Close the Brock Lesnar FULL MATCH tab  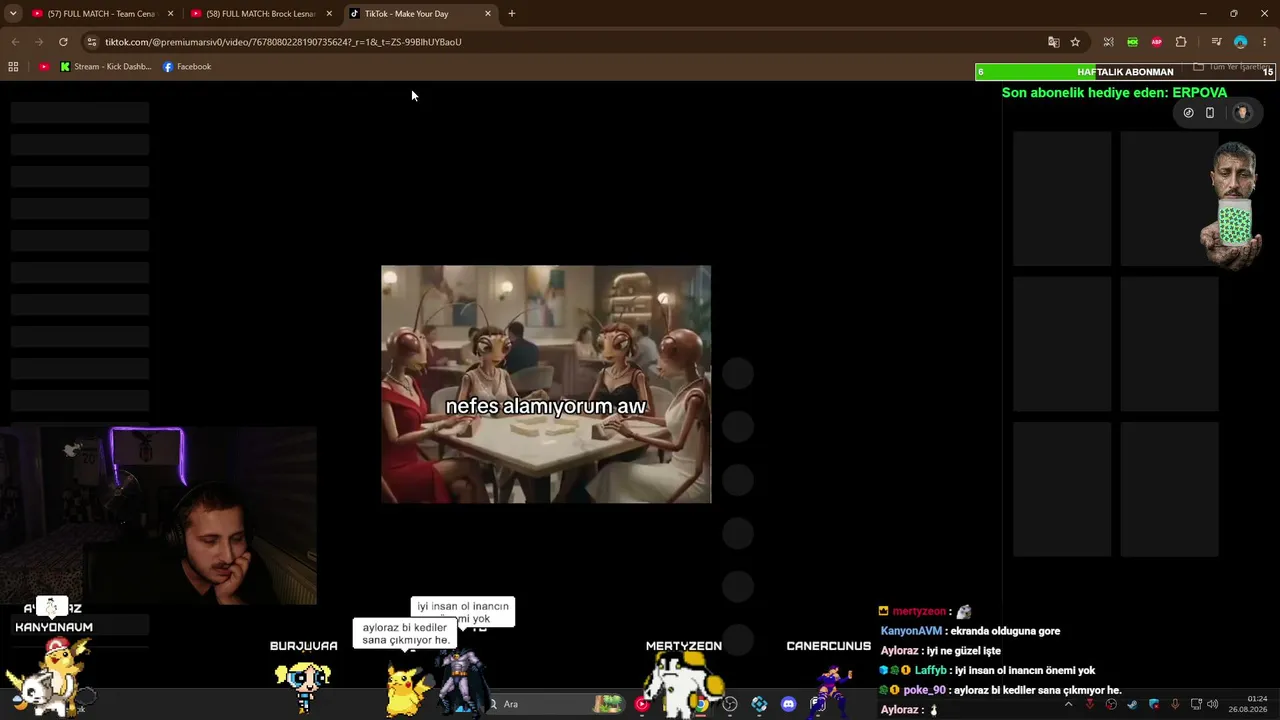(x=329, y=14)
